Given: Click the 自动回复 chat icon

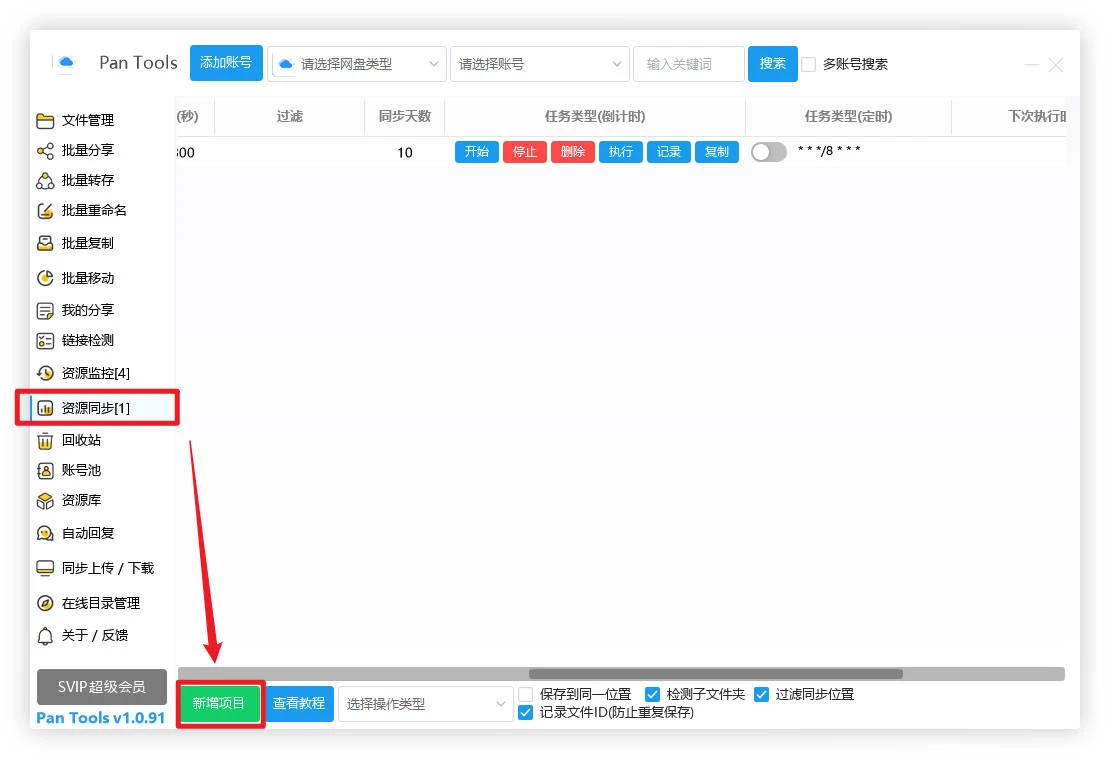Looking at the screenshot, I should [45, 534].
